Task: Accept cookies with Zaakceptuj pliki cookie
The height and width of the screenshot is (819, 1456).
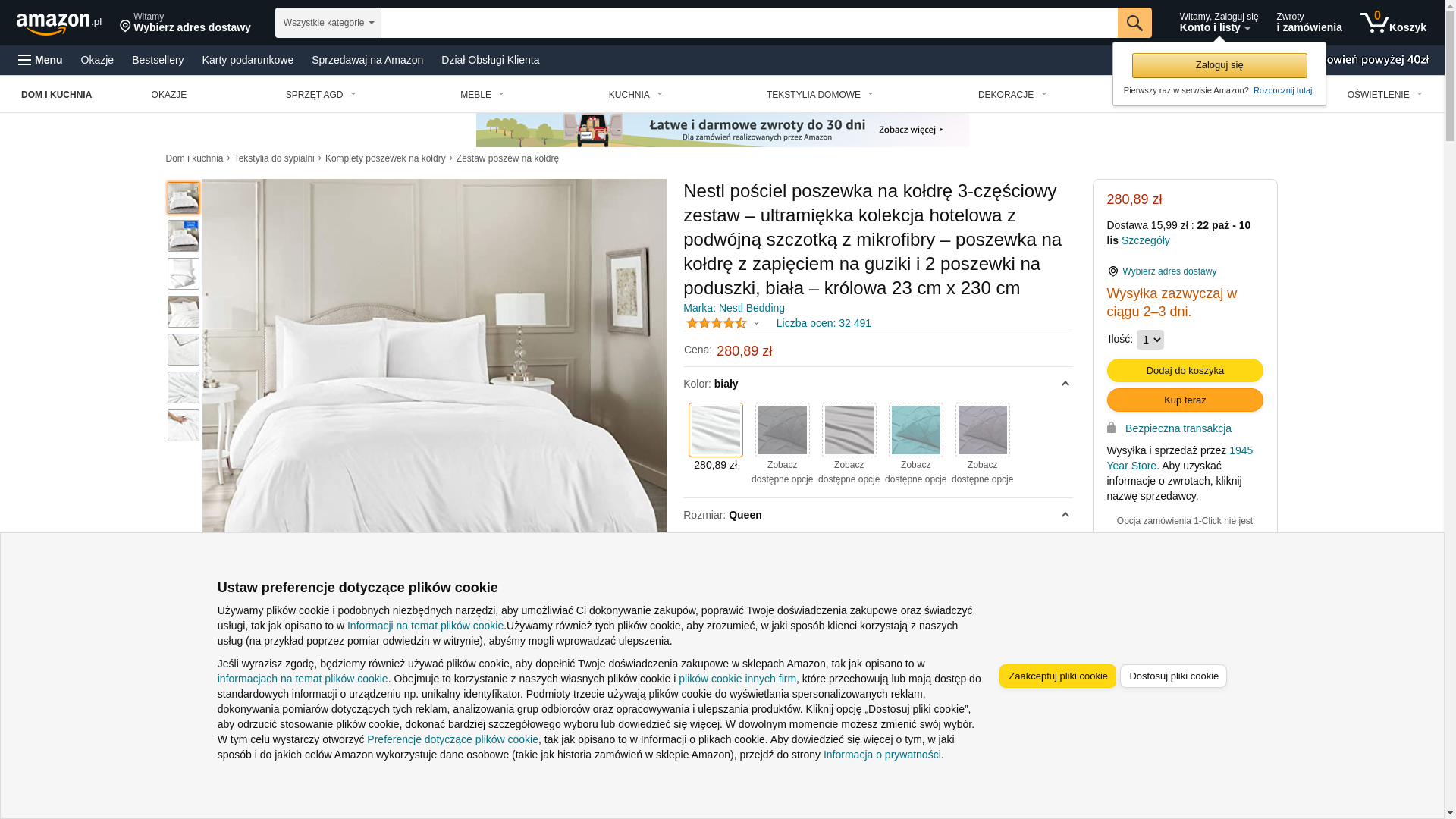Action: 1058,676
